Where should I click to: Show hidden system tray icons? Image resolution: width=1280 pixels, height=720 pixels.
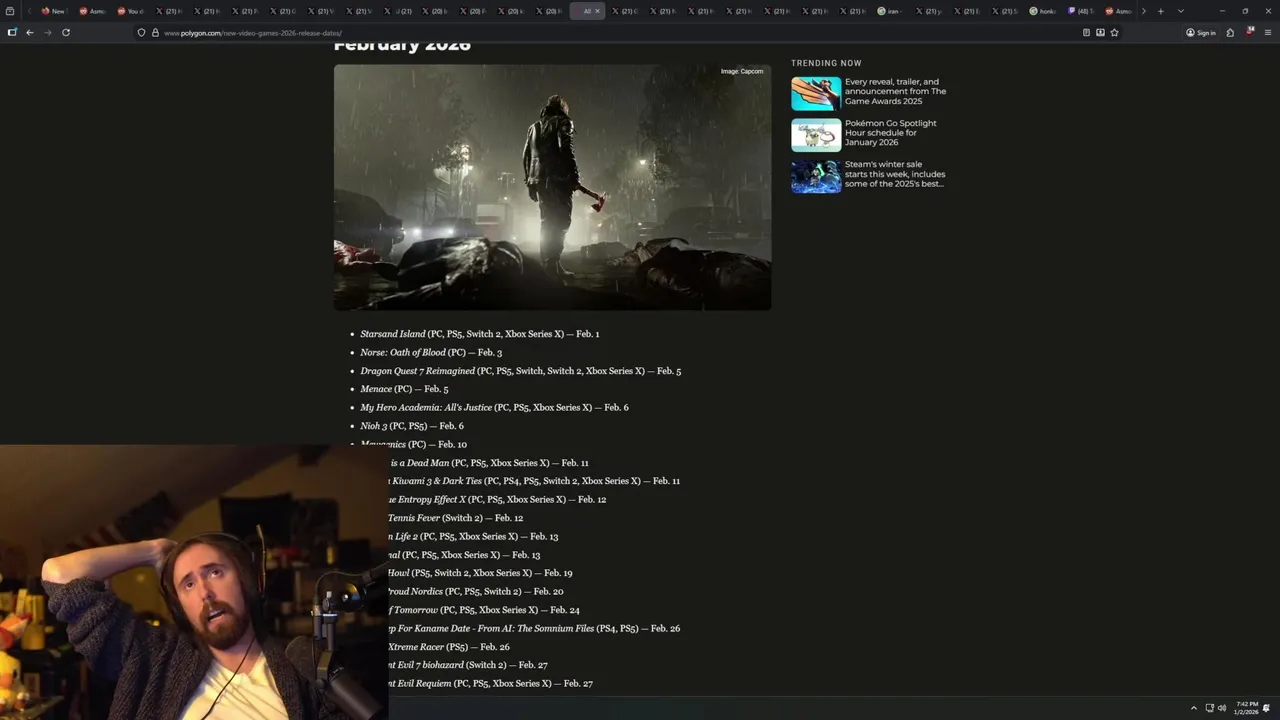[x=1193, y=708]
